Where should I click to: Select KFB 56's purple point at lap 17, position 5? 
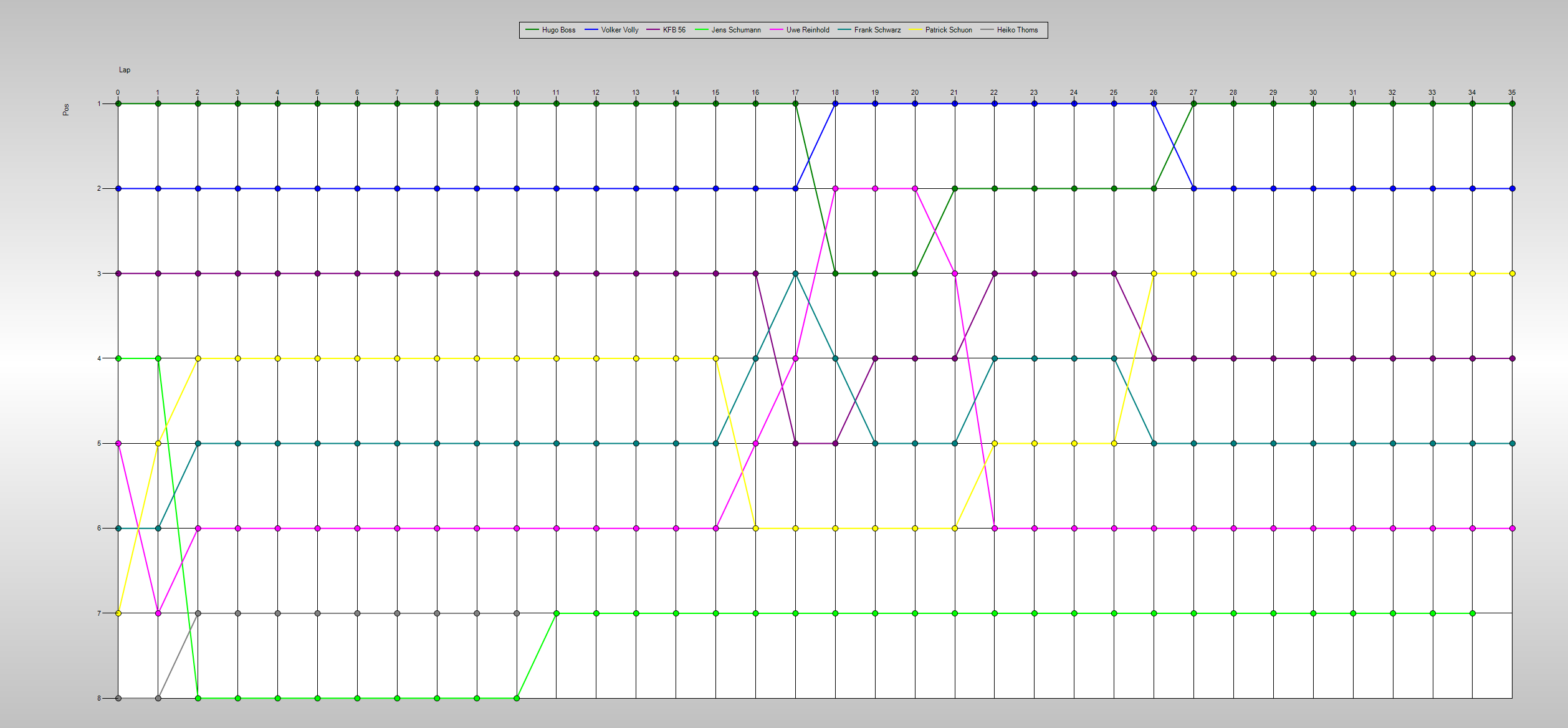click(x=795, y=443)
